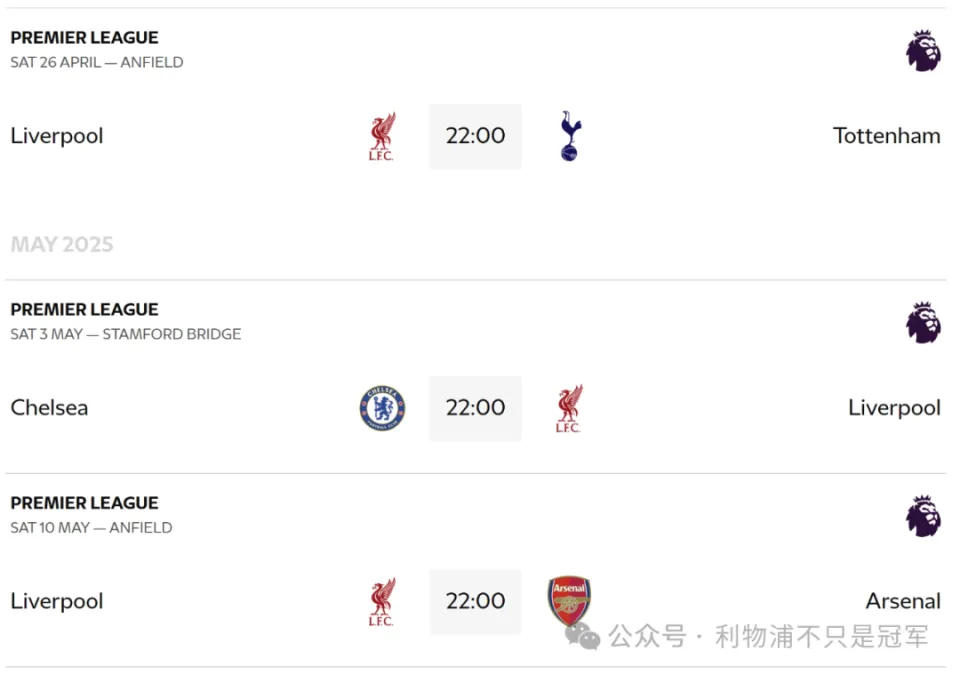Click the WeChat logo in the watermark
The width and height of the screenshot is (960, 675).
coord(582,636)
